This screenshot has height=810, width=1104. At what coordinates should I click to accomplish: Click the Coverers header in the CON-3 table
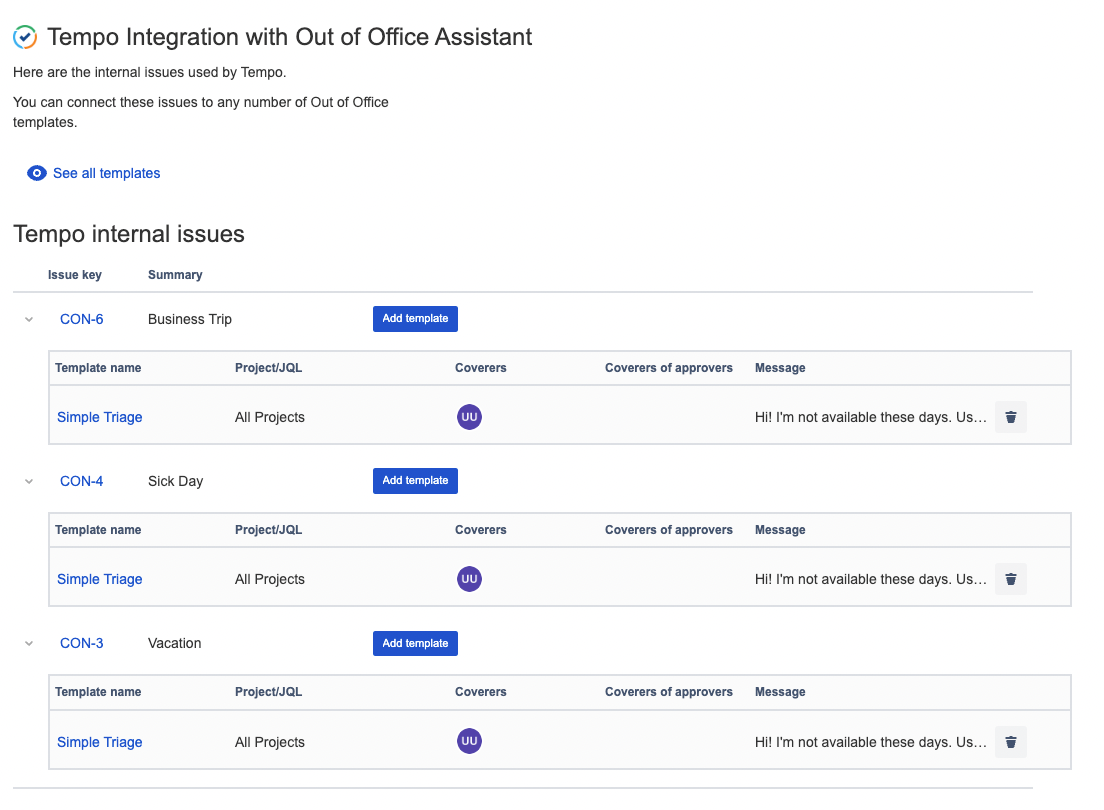481,692
